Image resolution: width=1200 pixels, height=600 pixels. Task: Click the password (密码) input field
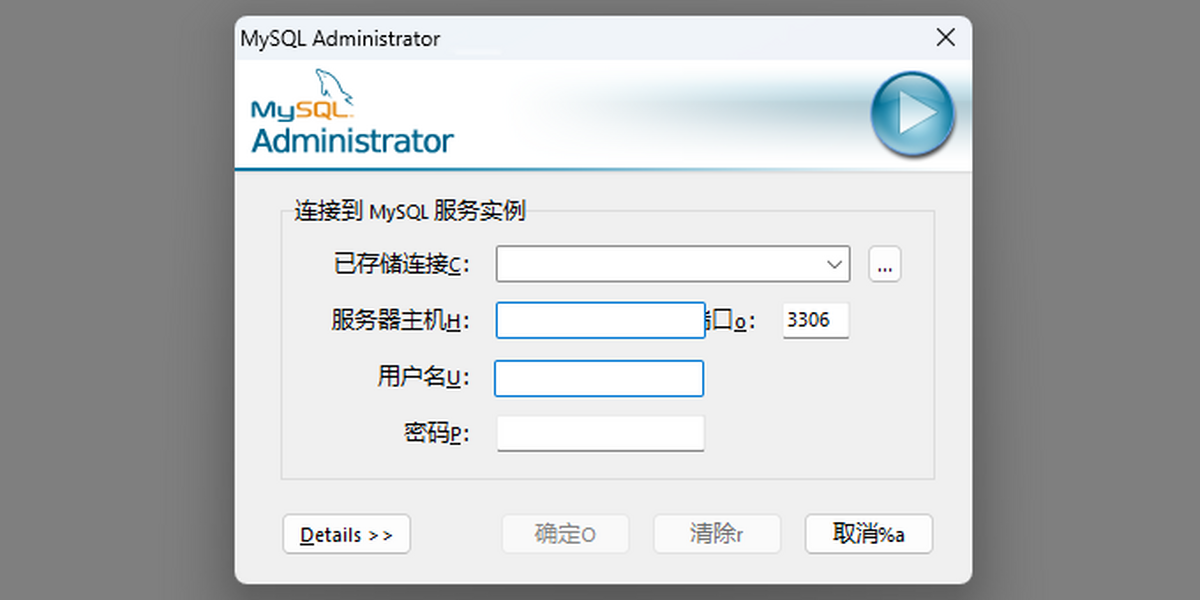pos(600,434)
